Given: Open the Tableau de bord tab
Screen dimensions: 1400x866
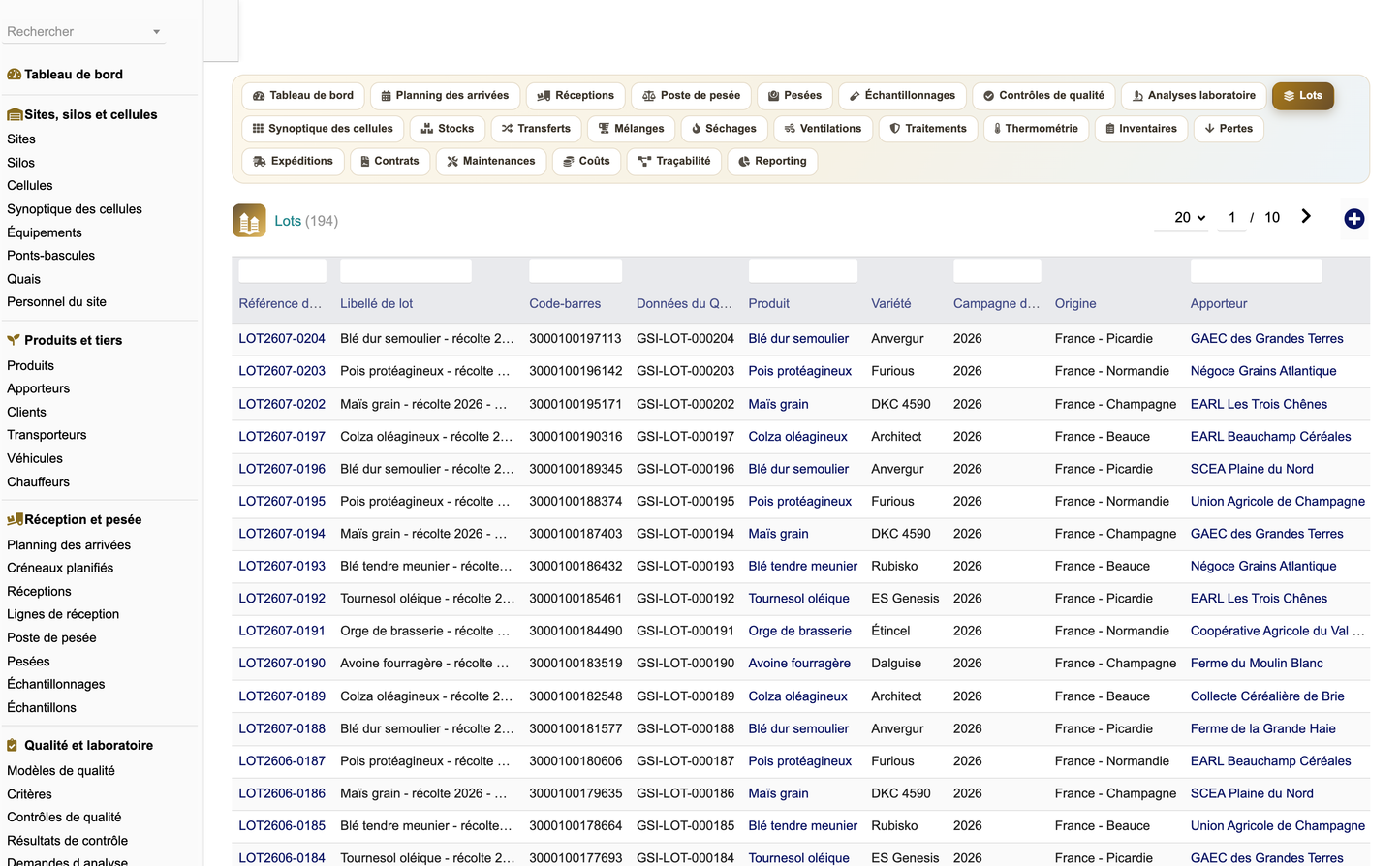Looking at the screenshot, I should [x=303, y=96].
